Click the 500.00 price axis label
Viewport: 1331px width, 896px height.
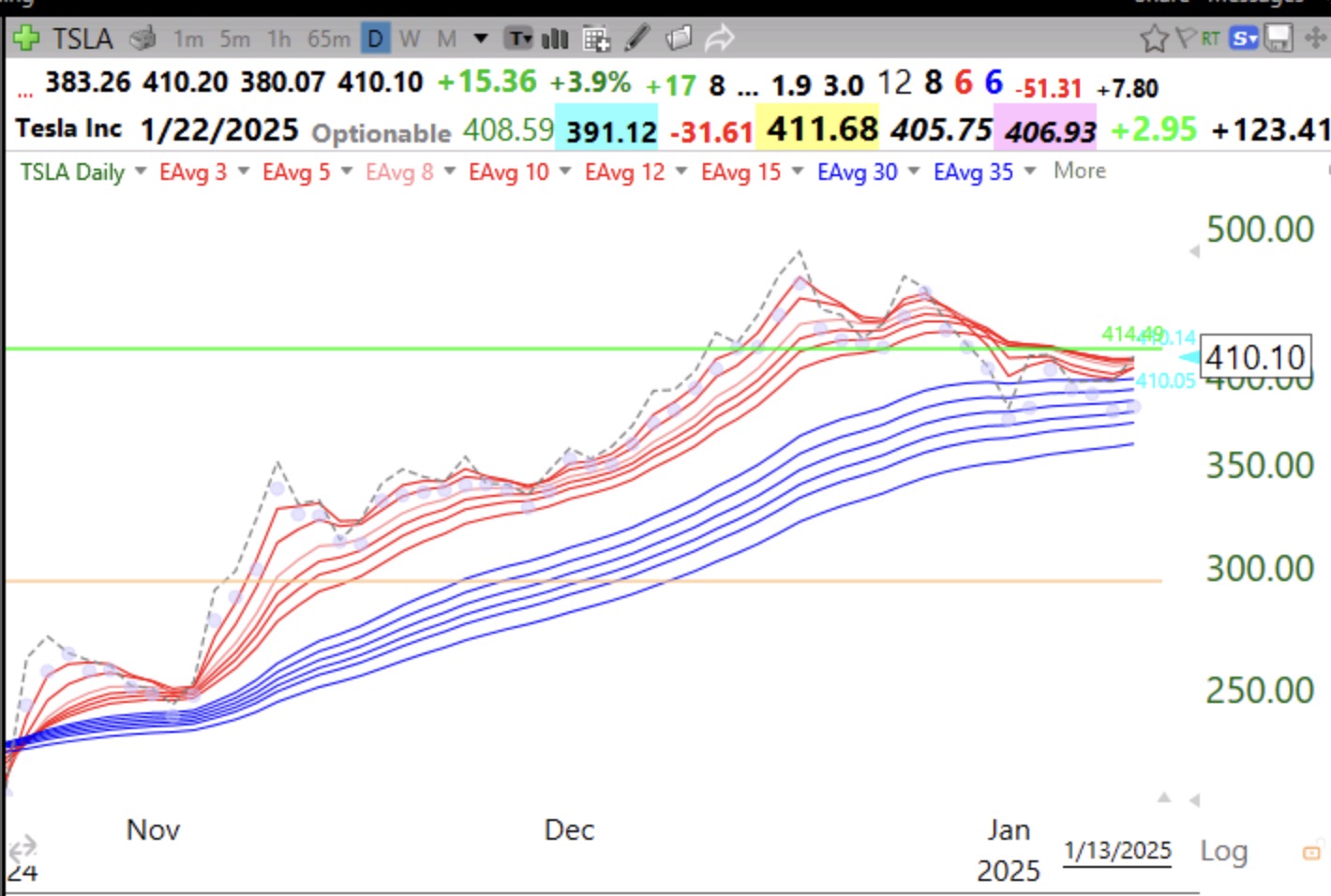(x=1260, y=230)
